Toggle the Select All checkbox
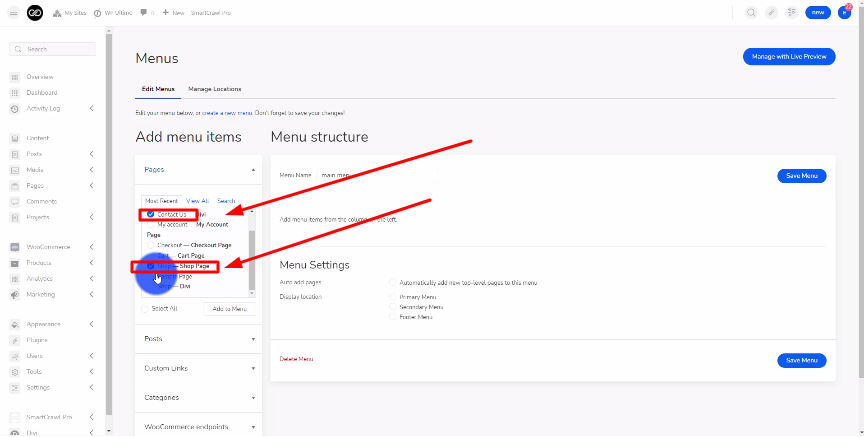 145,309
